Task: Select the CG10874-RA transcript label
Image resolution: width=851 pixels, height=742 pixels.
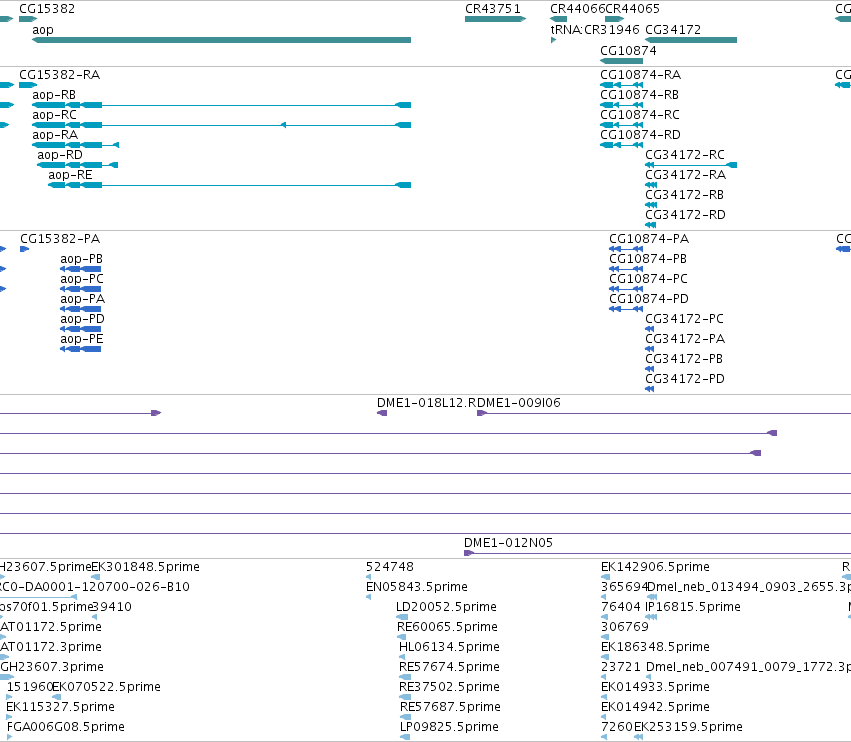Action: (x=640, y=75)
